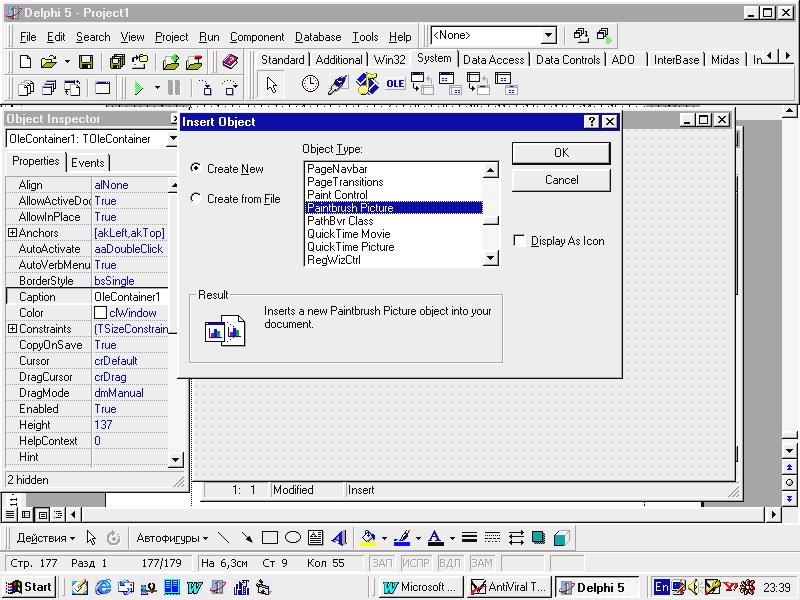Click the Pause program icon
Viewport: 800px width, 600px height.
coord(174,88)
